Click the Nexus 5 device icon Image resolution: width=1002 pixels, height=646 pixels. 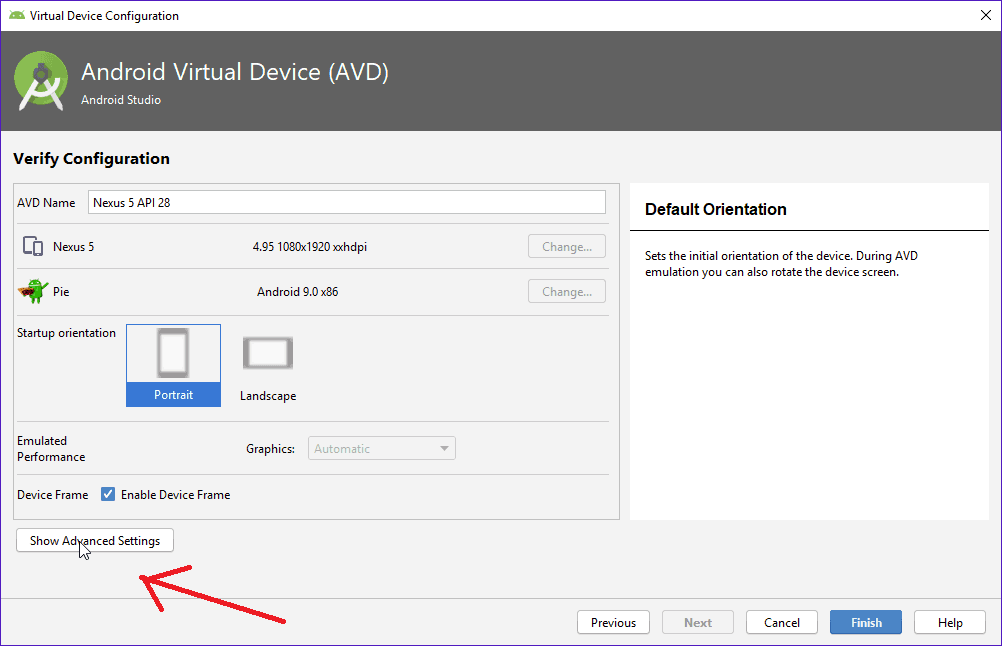[33, 246]
